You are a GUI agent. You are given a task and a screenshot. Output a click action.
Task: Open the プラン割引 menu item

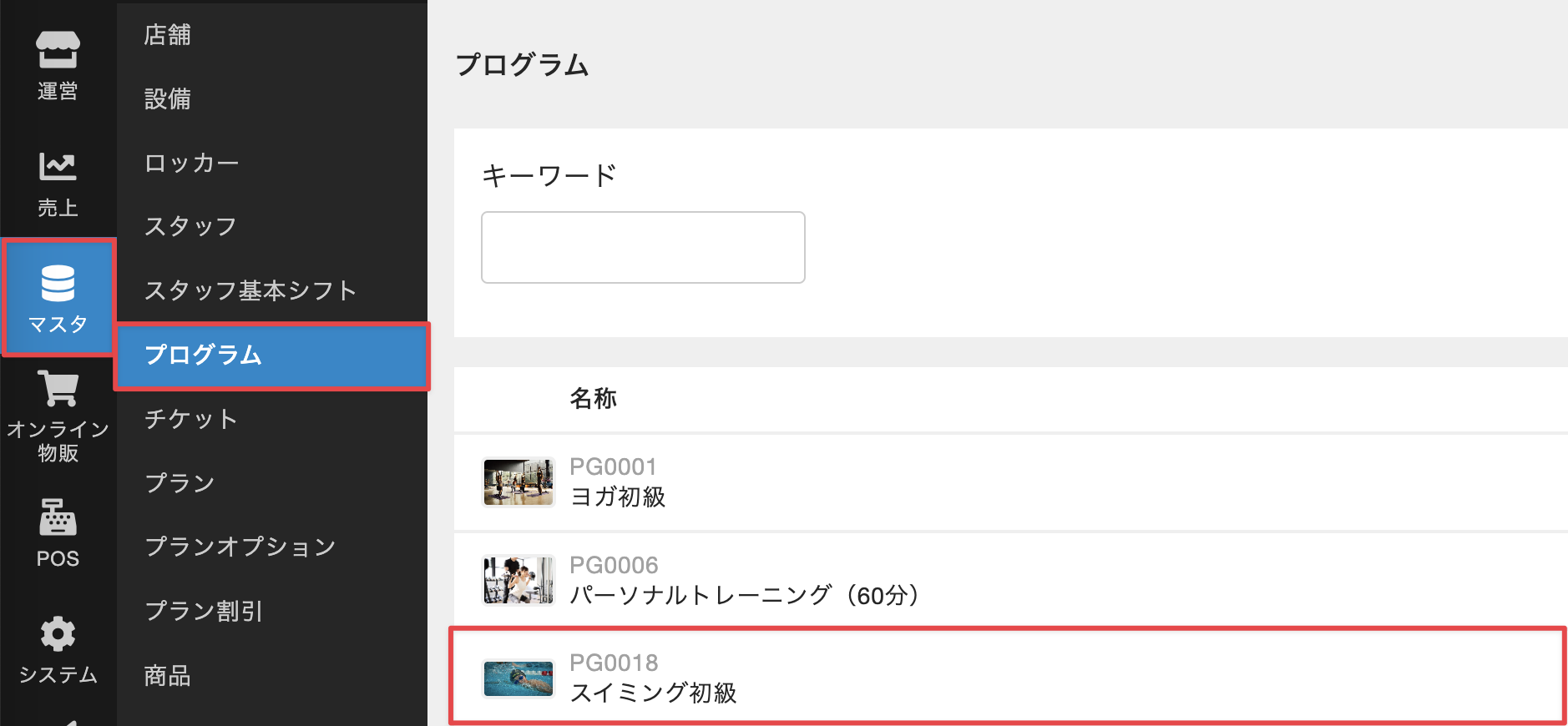coord(205,611)
